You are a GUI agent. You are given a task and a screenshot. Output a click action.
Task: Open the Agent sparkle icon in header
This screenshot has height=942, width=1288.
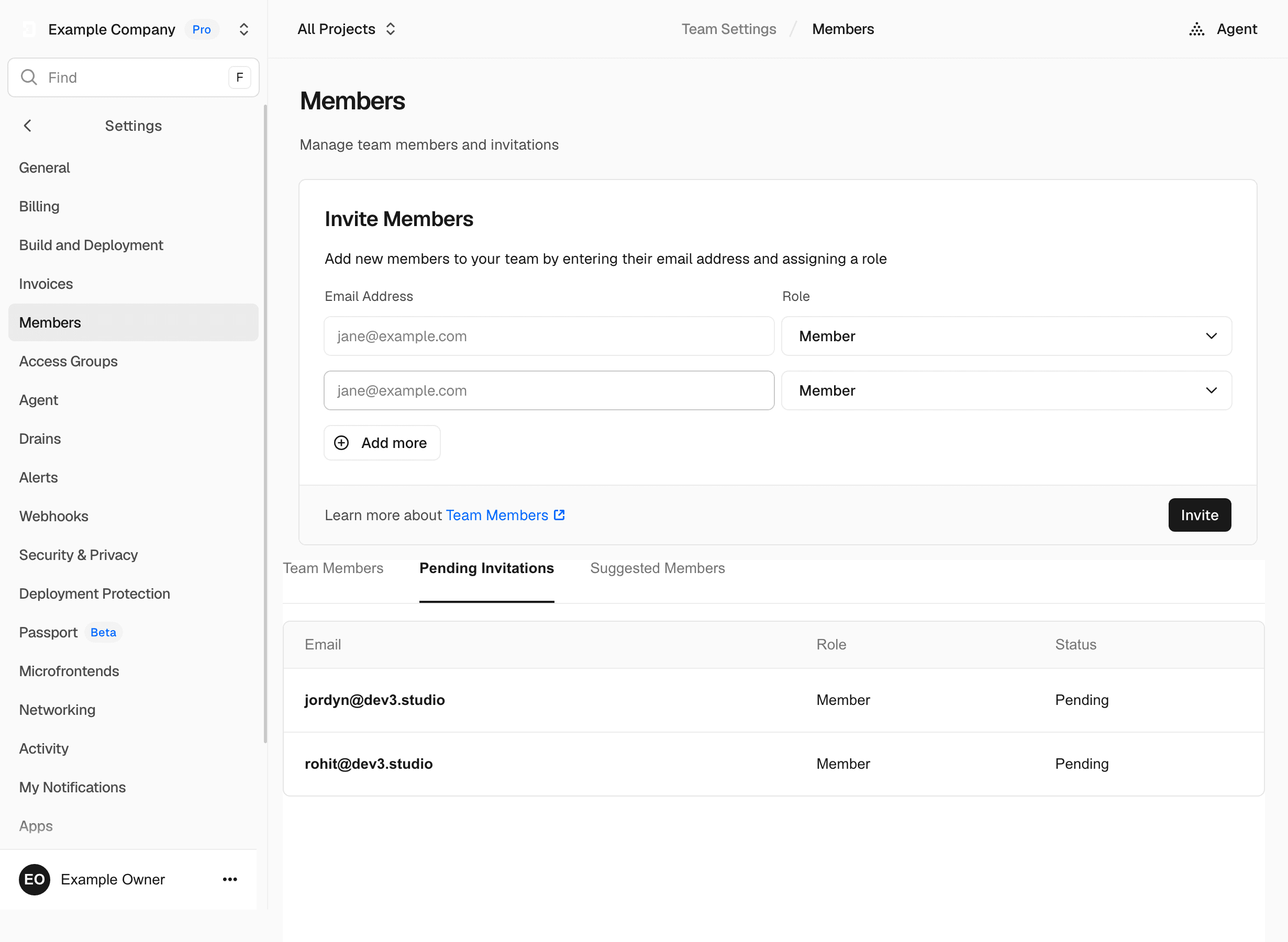pos(1197,29)
